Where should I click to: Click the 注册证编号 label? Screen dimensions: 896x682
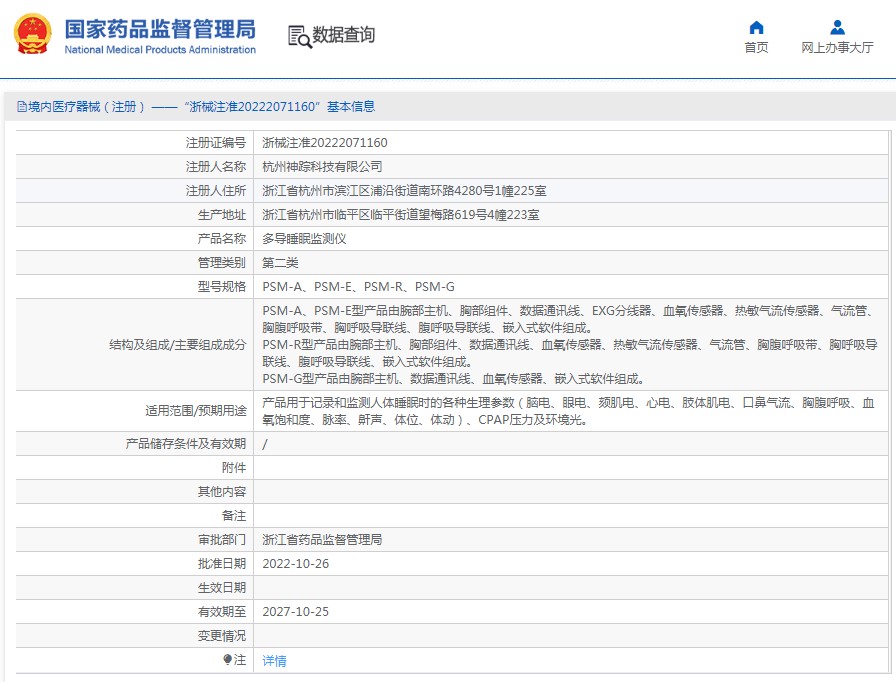click(215, 143)
